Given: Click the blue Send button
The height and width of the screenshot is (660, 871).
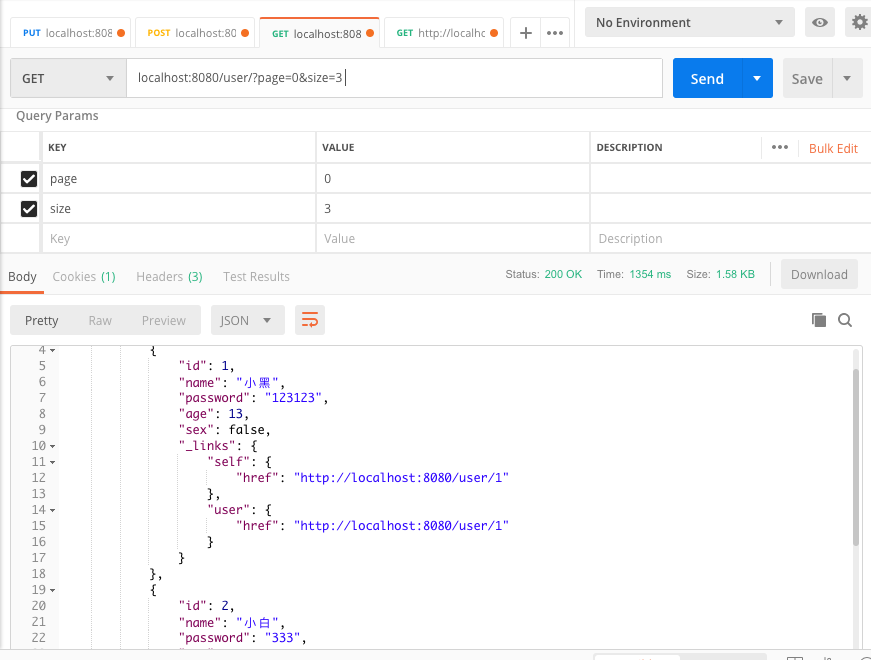Looking at the screenshot, I should pyautogui.click(x=707, y=78).
